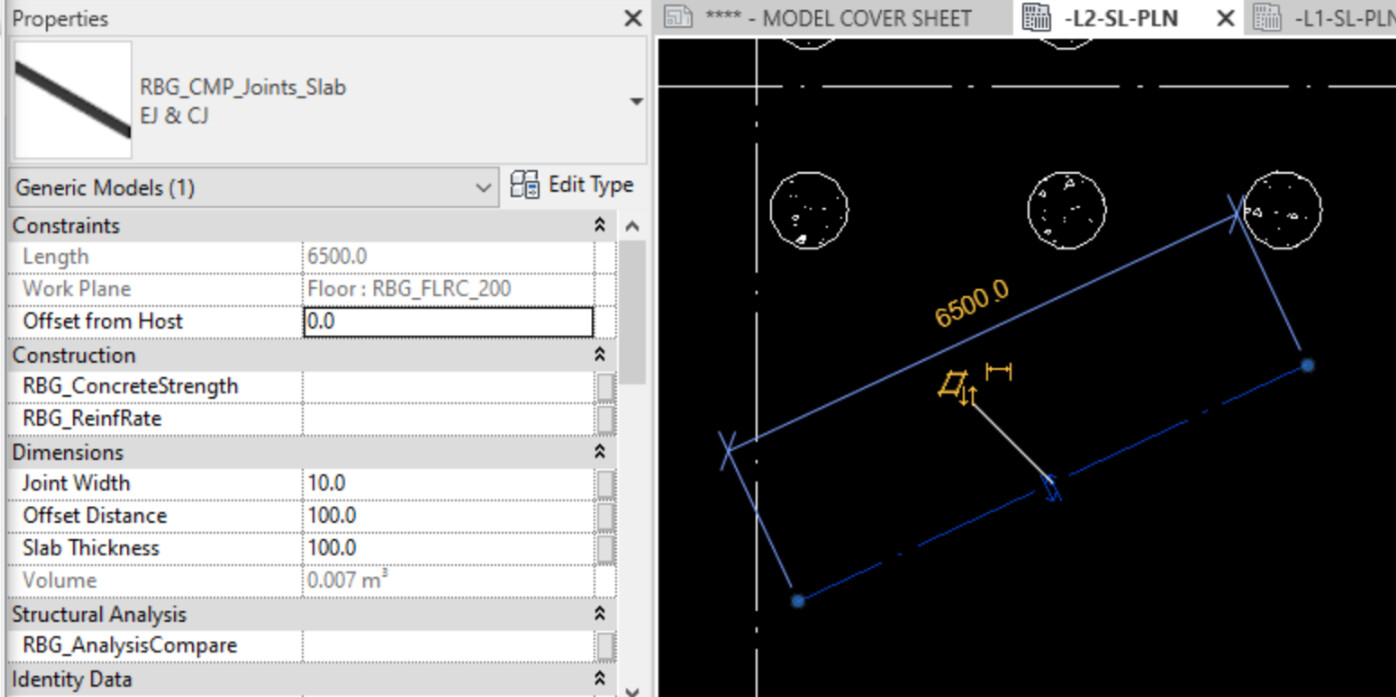Open the Generic Models (1) filter dropdown
Screen dimensions: 1396x697
pos(253,188)
